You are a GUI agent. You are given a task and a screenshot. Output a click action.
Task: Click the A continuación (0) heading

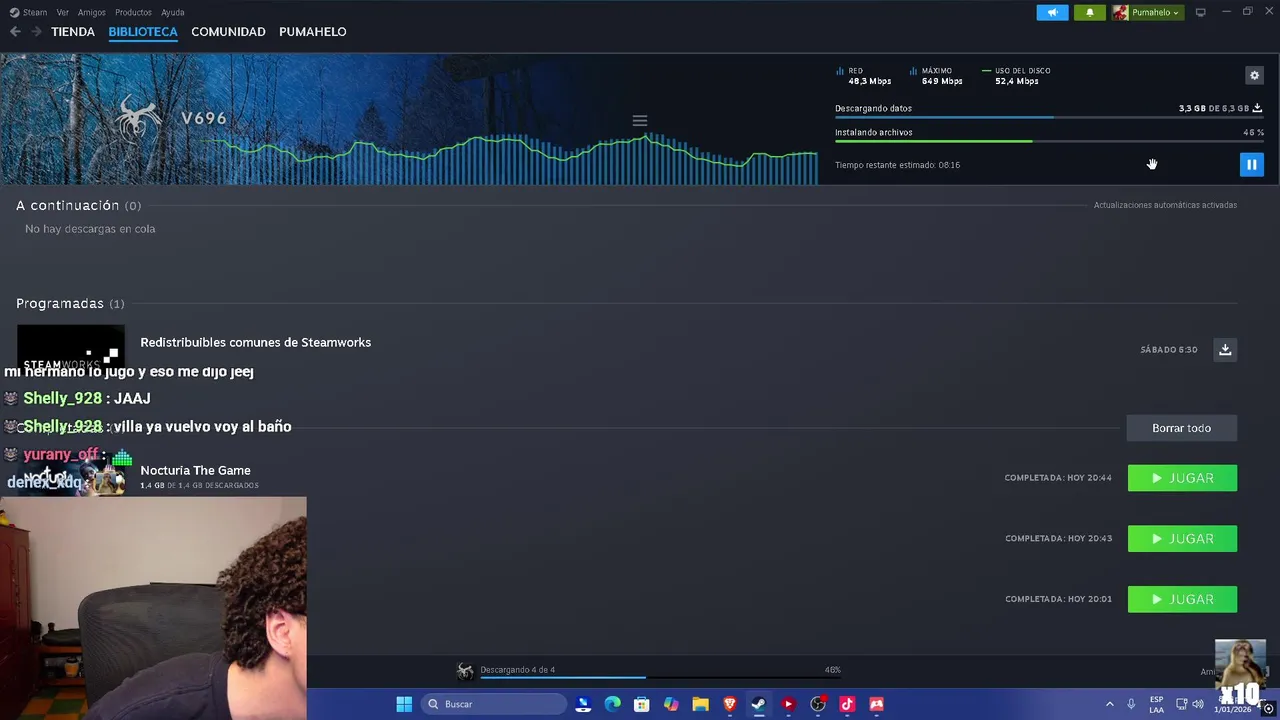tap(78, 205)
